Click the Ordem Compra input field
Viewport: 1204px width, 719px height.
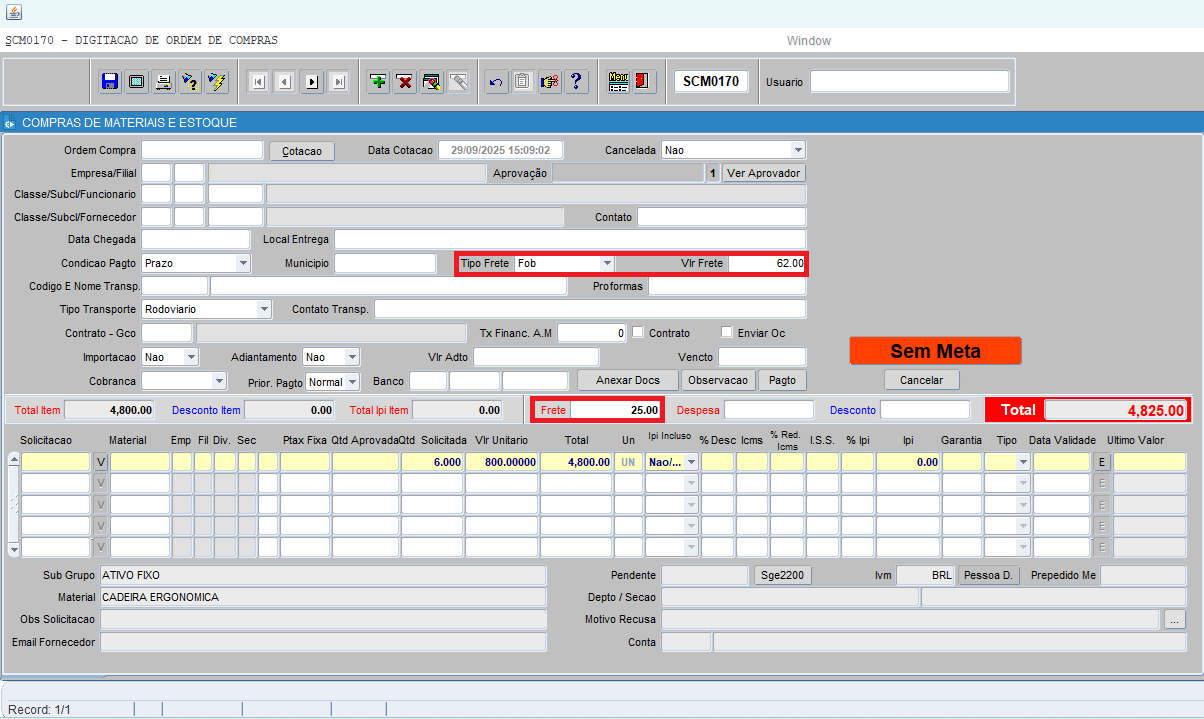(202, 150)
